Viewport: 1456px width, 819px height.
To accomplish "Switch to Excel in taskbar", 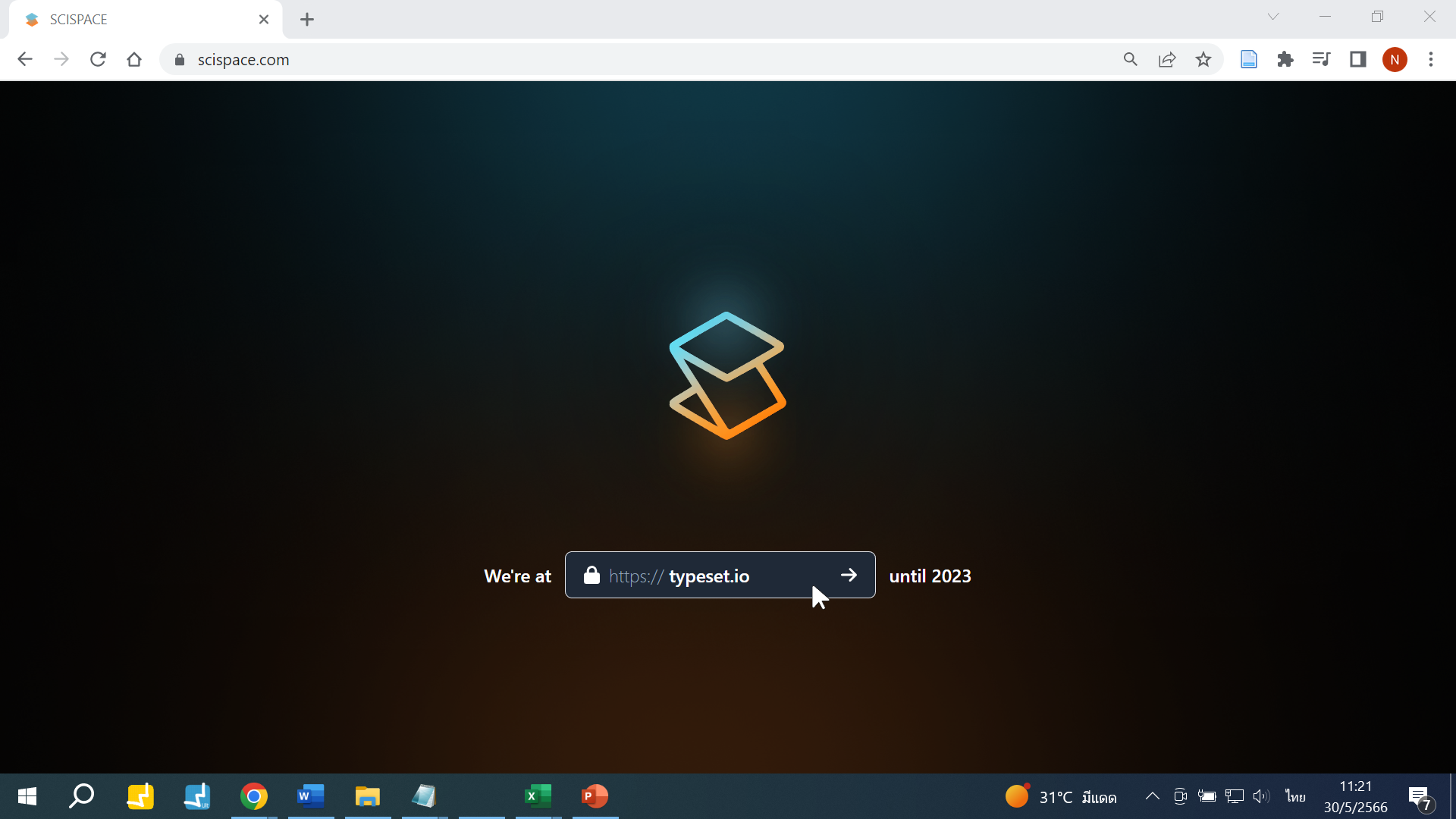I will click(538, 796).
